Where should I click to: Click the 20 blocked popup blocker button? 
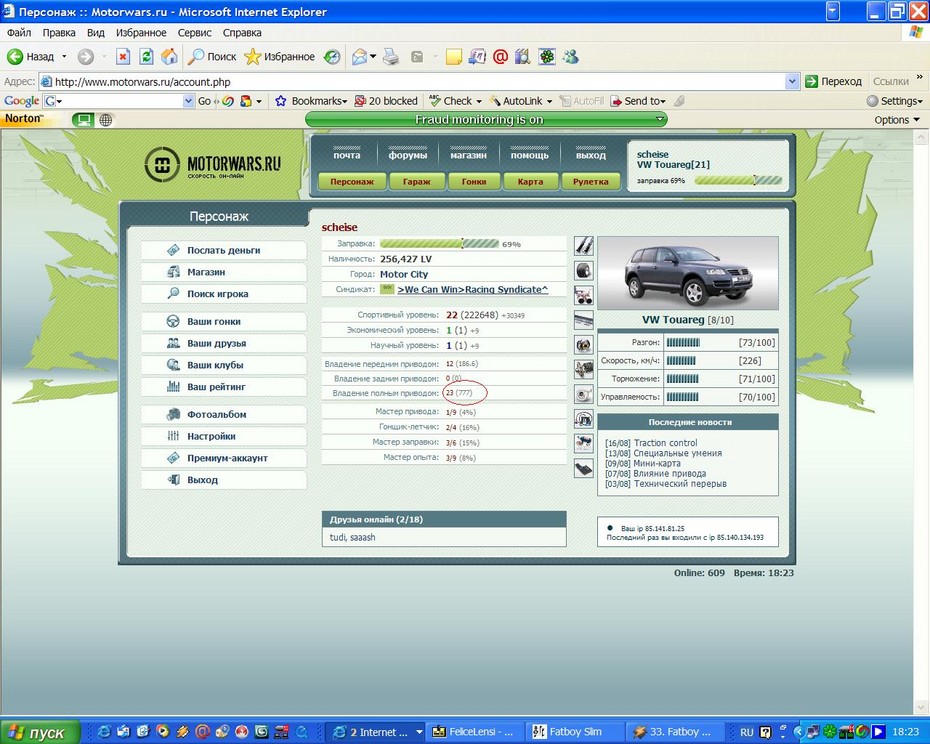click(x=386, y=101)
